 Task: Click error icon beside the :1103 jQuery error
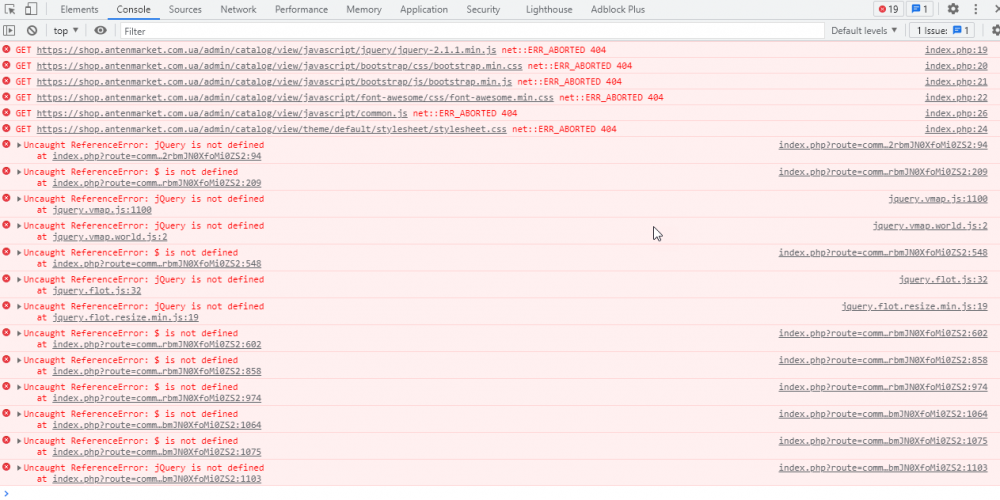click(x=6, y=467)
